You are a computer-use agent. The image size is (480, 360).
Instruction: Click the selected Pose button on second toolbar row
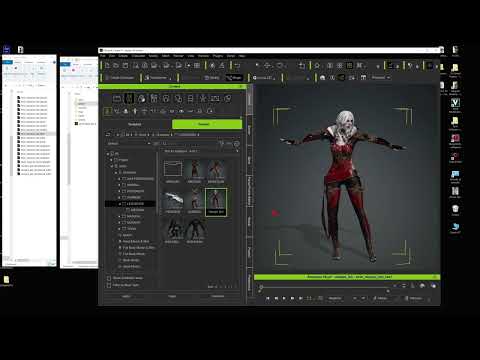coord(234,78)
